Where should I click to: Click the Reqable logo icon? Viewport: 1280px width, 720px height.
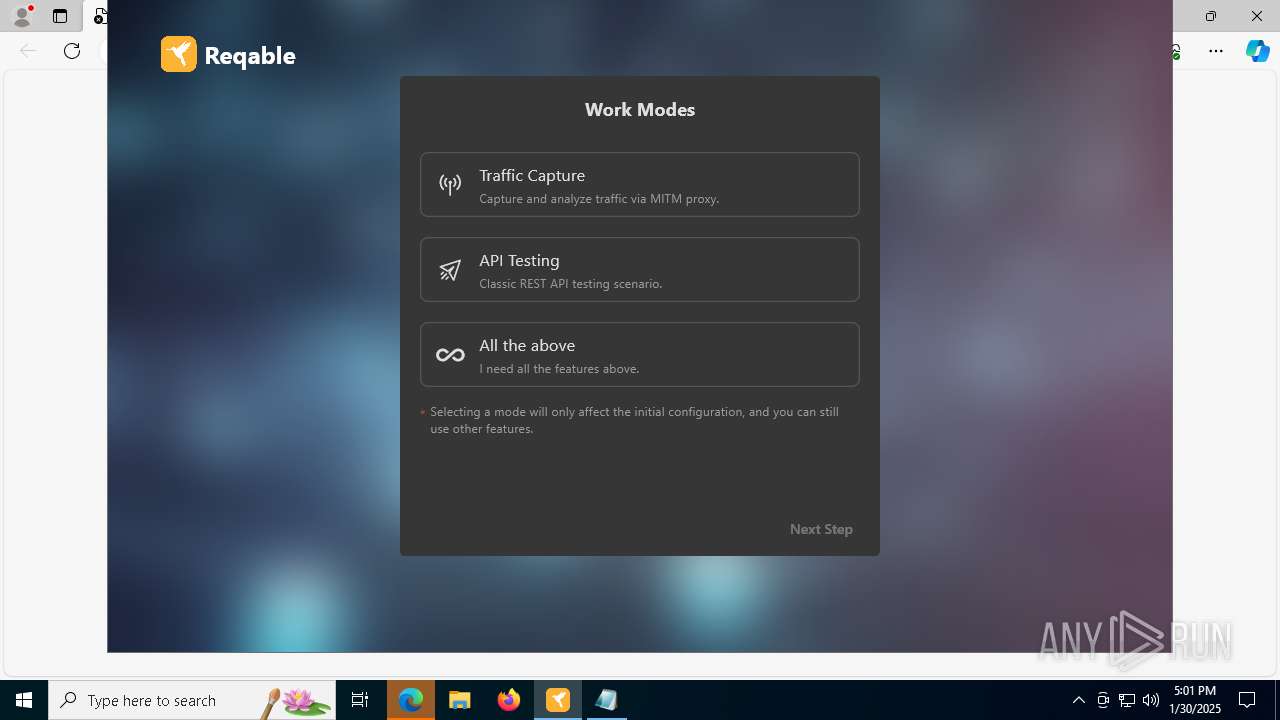(x=179, y=54)
